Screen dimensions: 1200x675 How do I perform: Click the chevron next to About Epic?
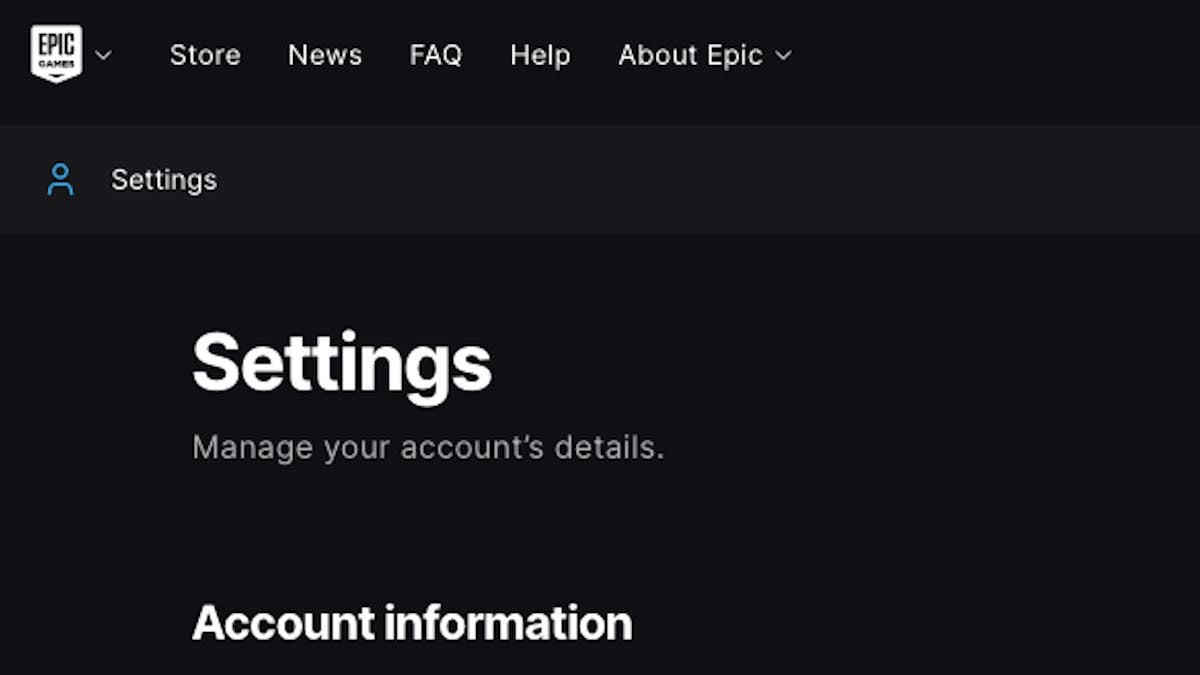pyautogui.click(x=781, y=57)
